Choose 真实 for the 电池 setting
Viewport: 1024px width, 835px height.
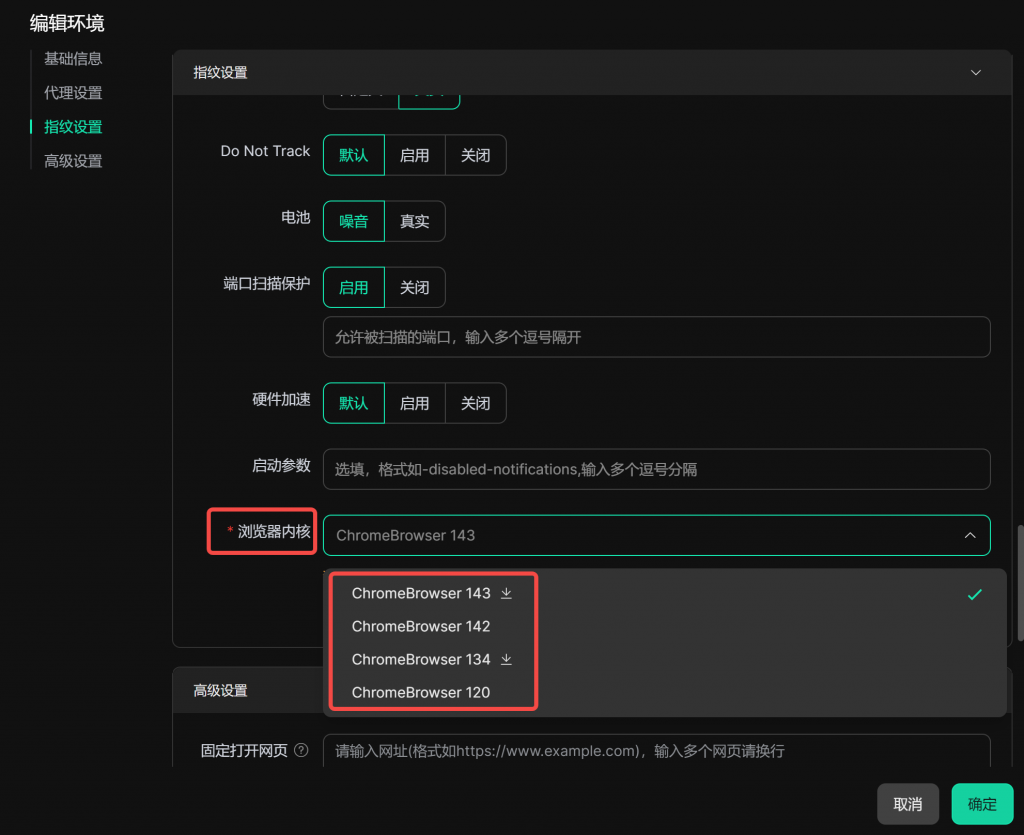[x=414, y=221]
